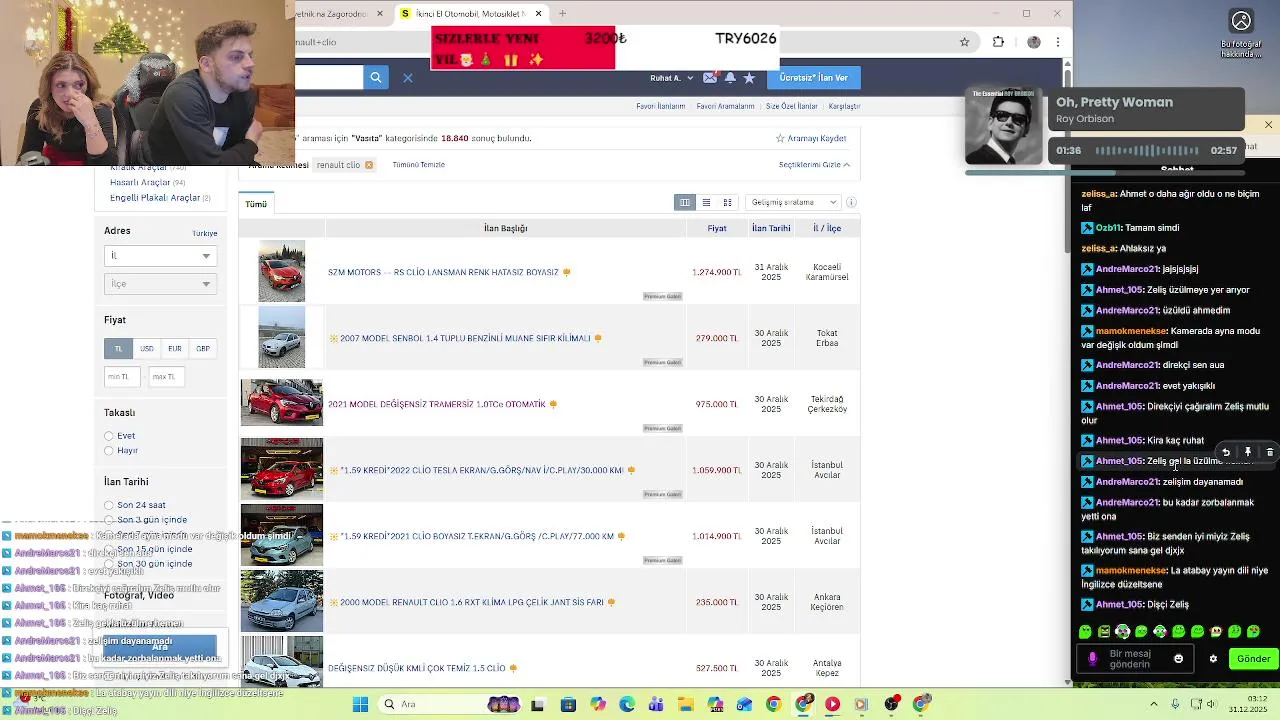Send chat message with Gönder button

(x=1253, y=659)
